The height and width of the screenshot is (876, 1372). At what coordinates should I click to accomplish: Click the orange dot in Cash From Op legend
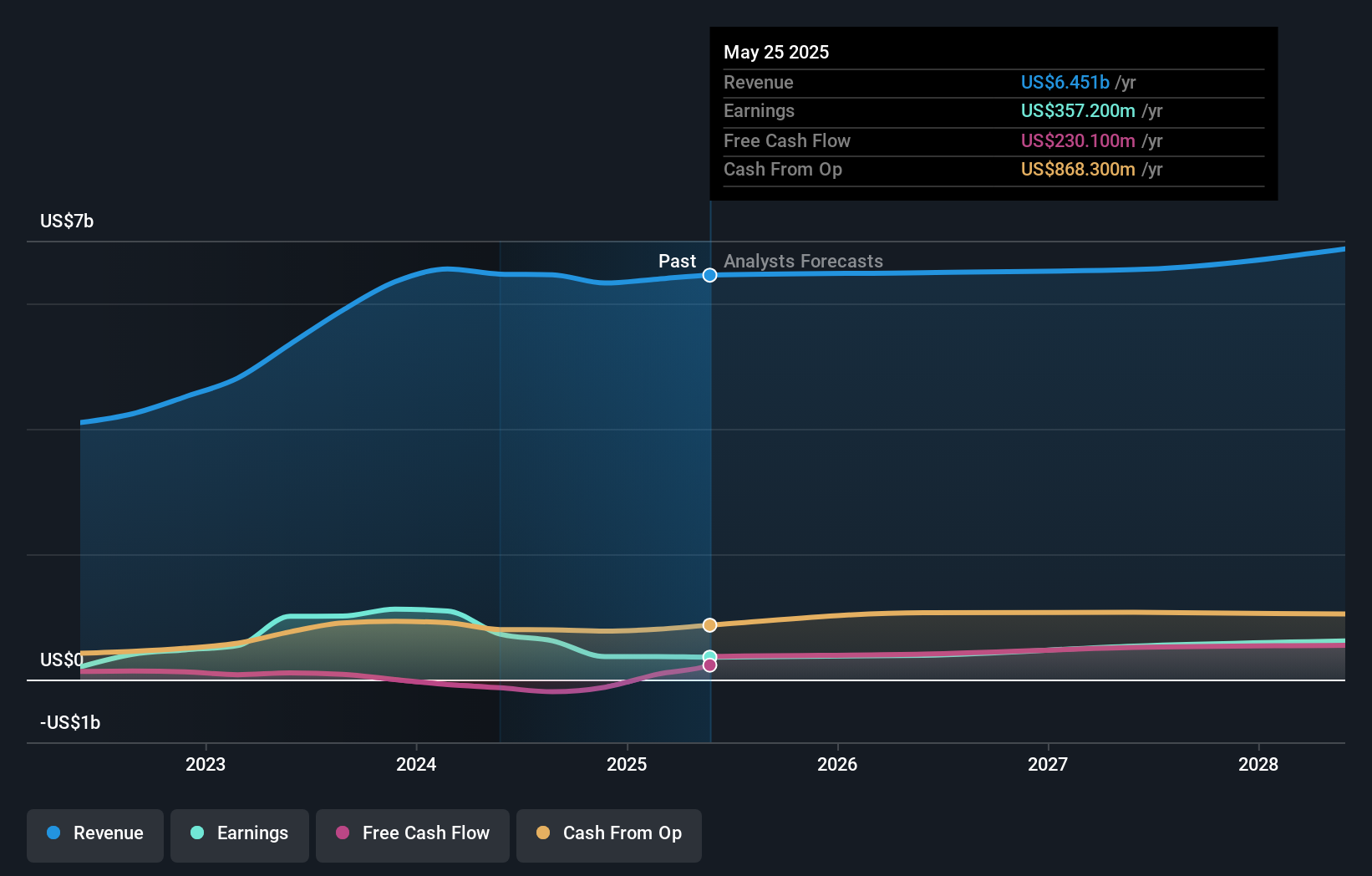pyautogui.click(x=543, y=833)
